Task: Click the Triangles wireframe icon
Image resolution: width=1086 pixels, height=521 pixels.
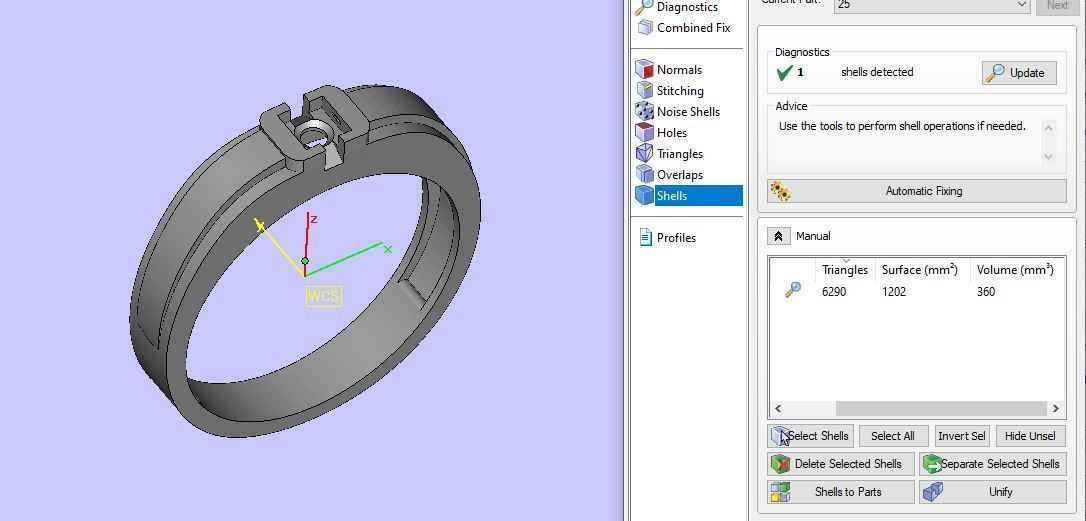Action: click(644, 153)
